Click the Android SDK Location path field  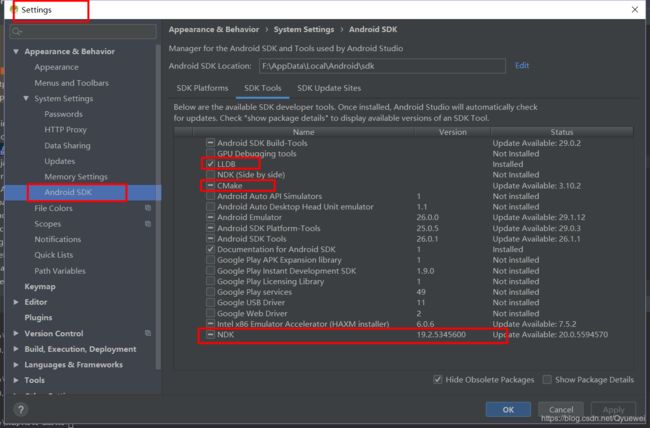click(x=382, y=66)
